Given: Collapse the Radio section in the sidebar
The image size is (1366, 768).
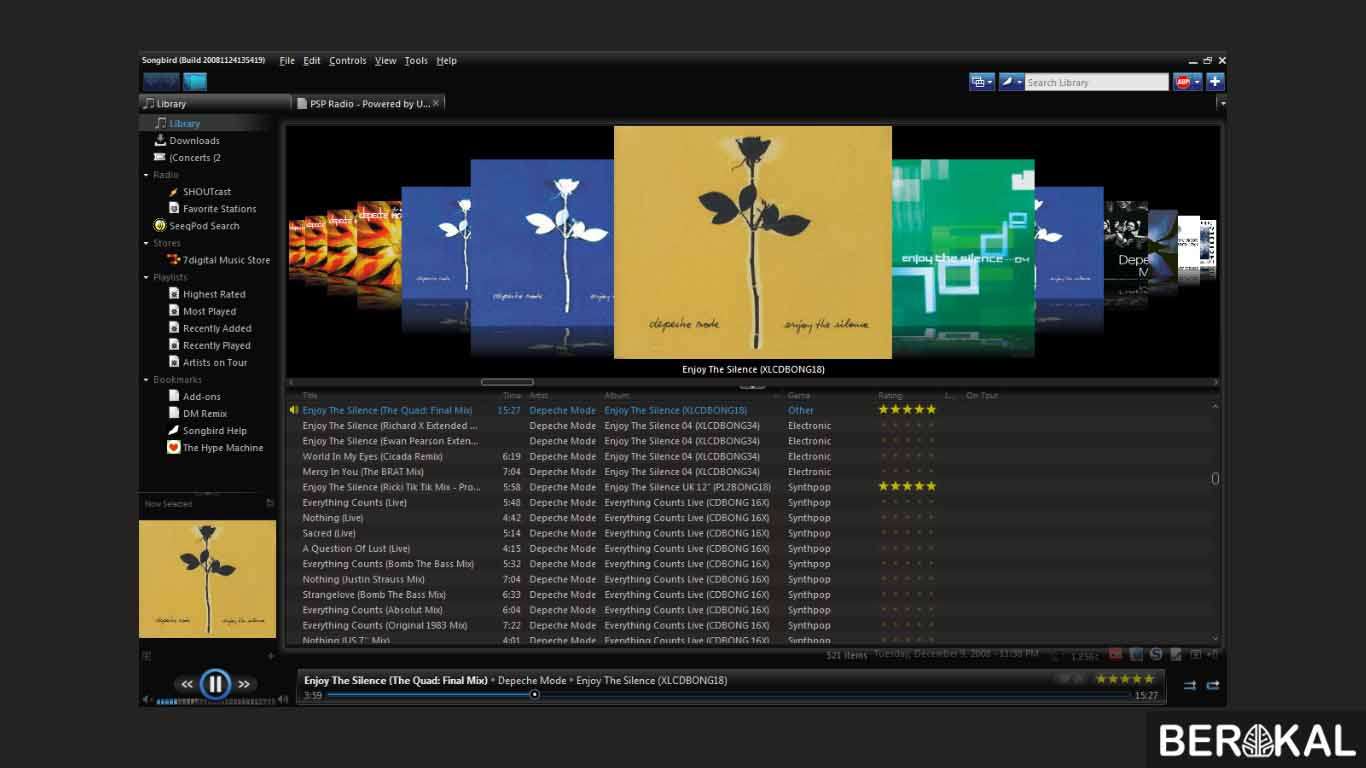Looking at the screenshot, I should click(x=148, y=174).
